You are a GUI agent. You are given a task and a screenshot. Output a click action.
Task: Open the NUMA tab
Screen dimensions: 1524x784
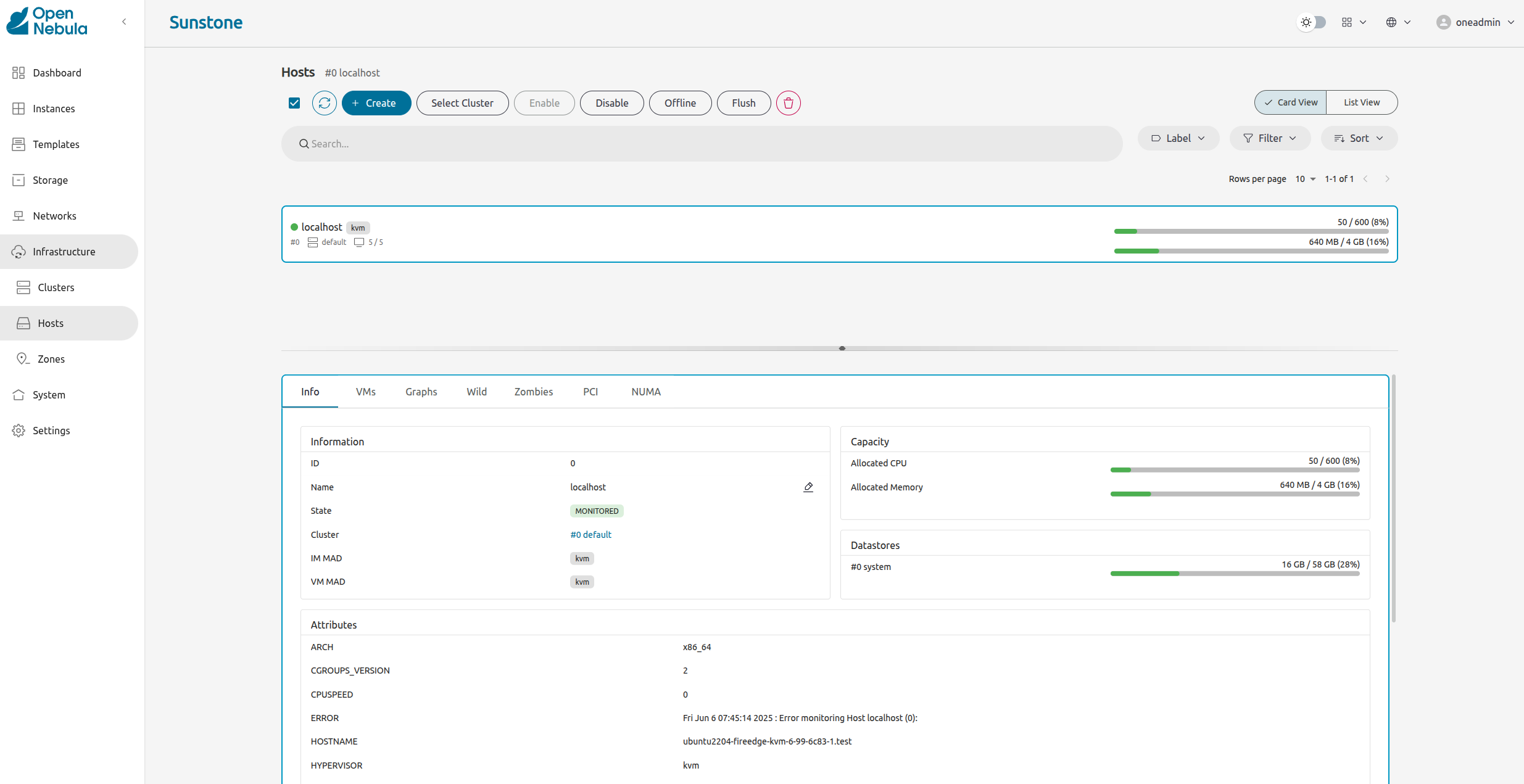(x=645, y=392)
